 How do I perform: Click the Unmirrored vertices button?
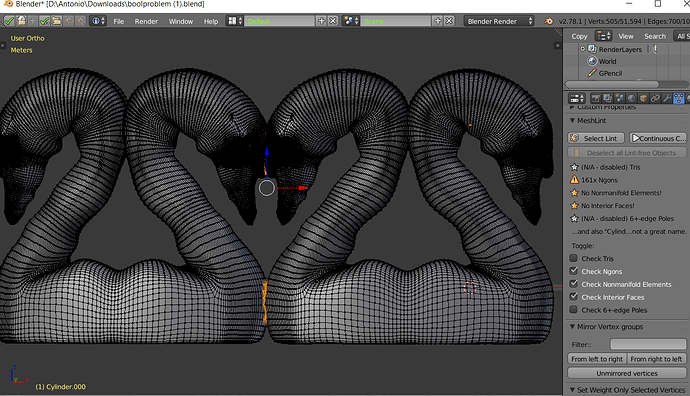coord(627,373)
